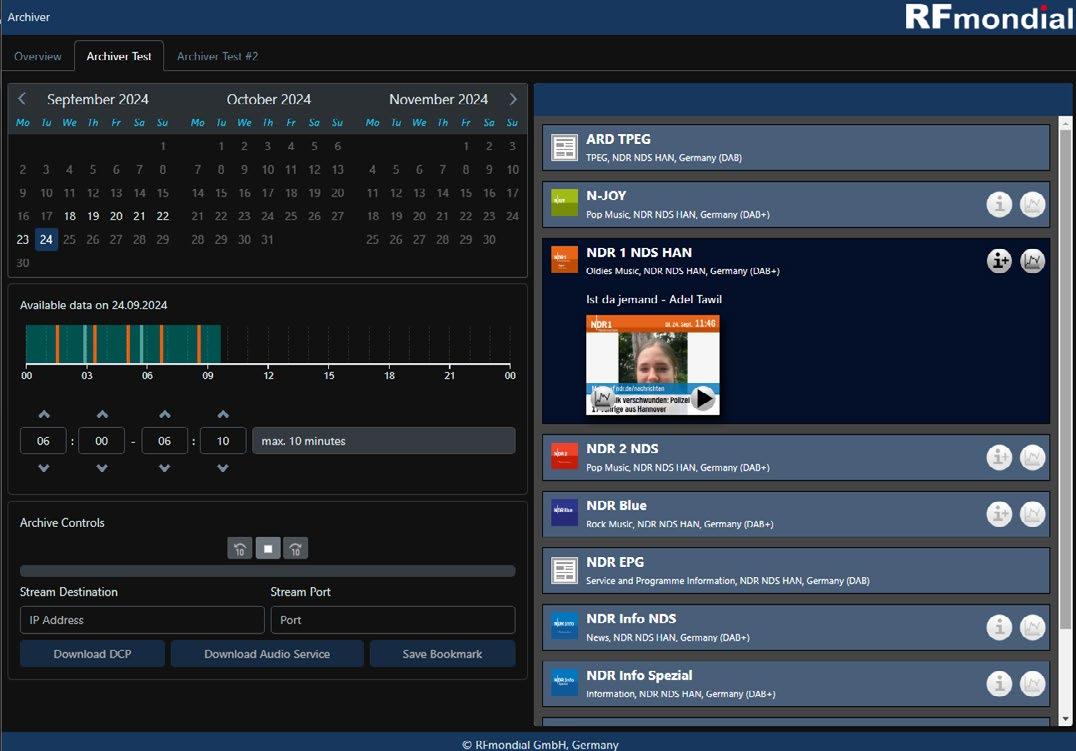1076x751 pixels.
Task: Open info icon for NDR Info NDS
Action: [999, 627]
